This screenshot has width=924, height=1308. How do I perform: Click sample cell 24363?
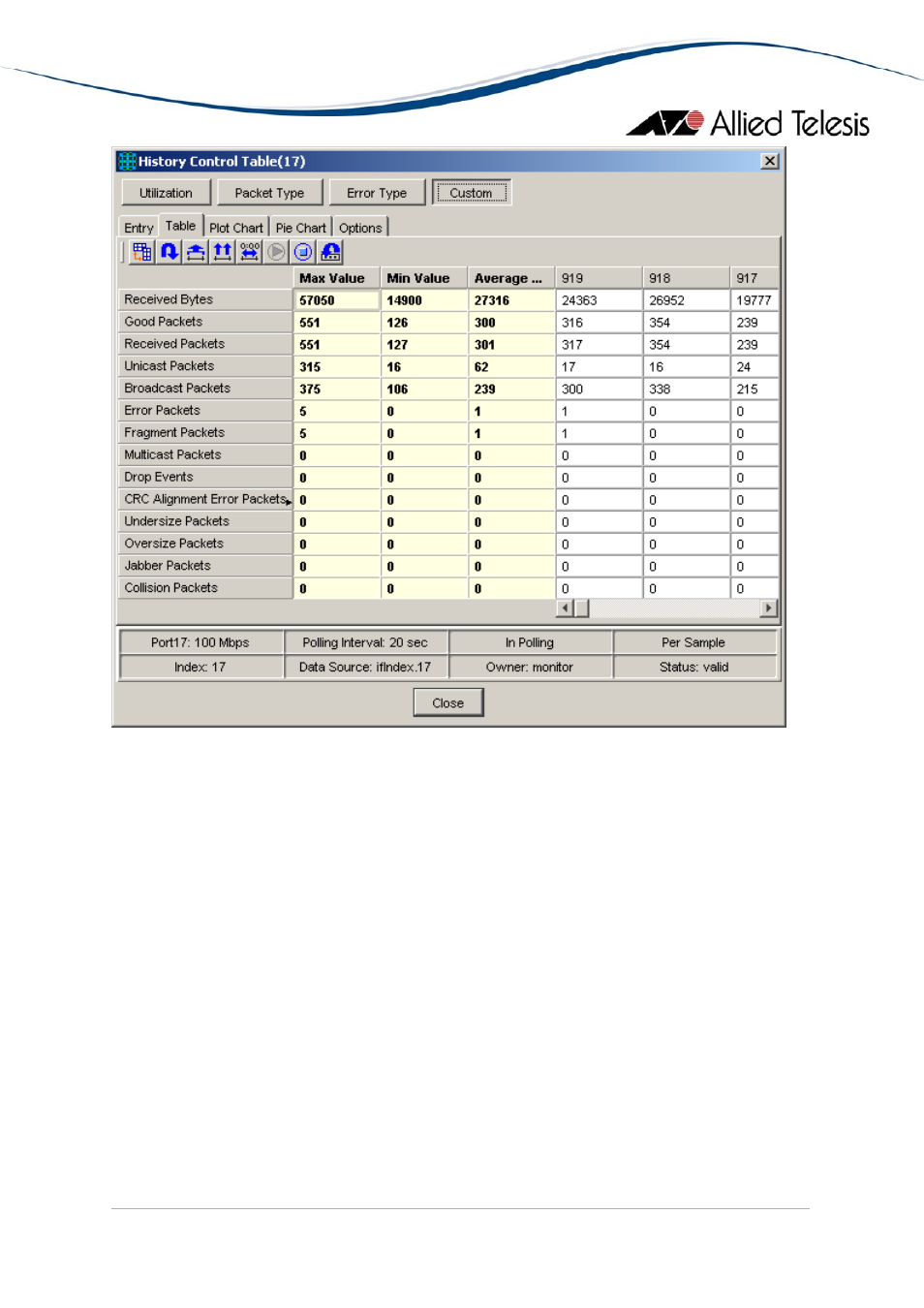point(599,300)
